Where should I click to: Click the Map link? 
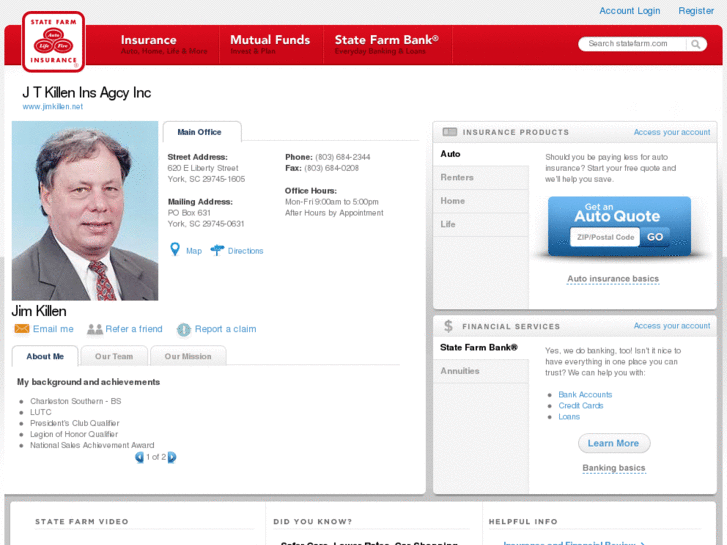pos(194,251)
